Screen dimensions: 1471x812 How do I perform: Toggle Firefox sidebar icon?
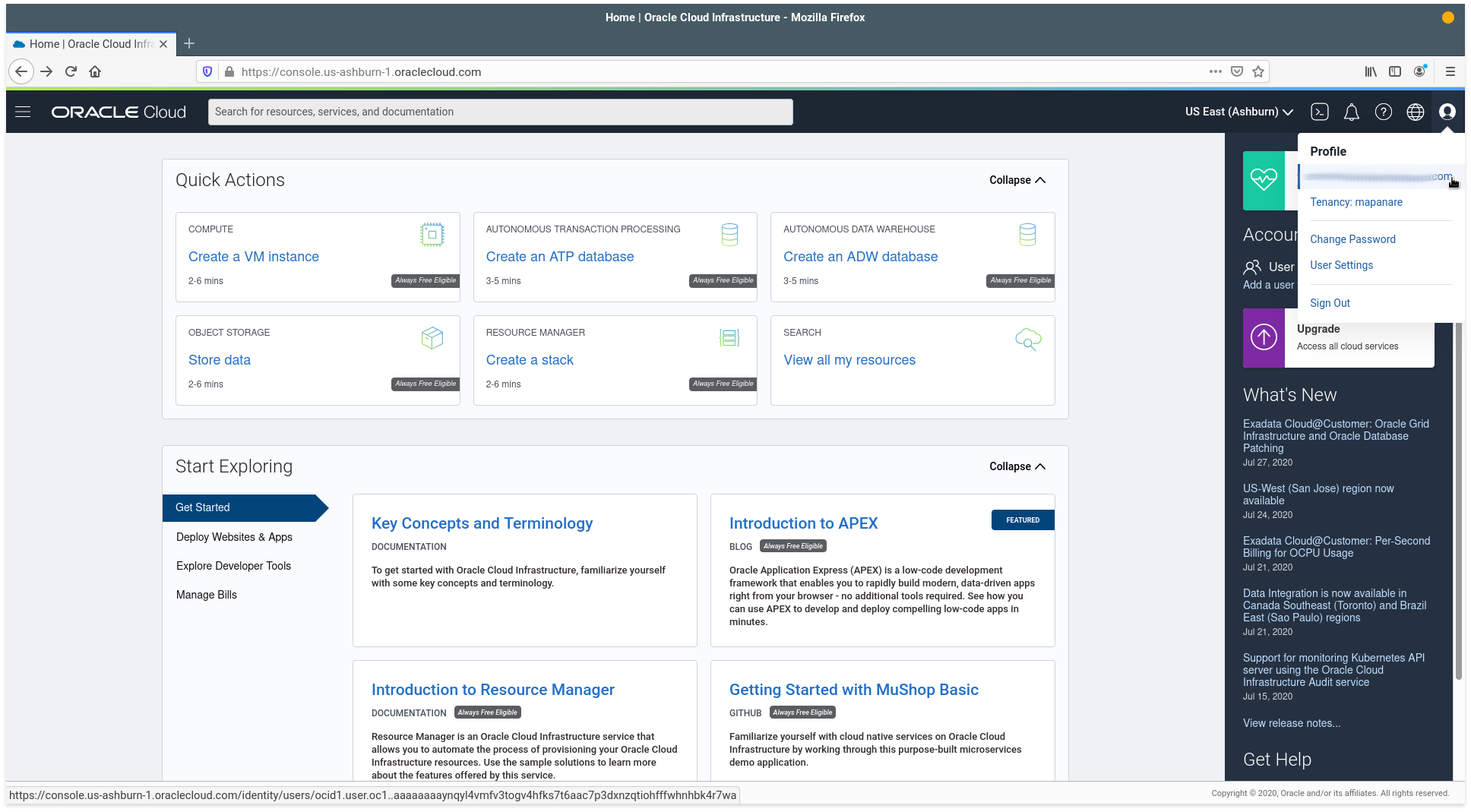tap(1395, 71)
